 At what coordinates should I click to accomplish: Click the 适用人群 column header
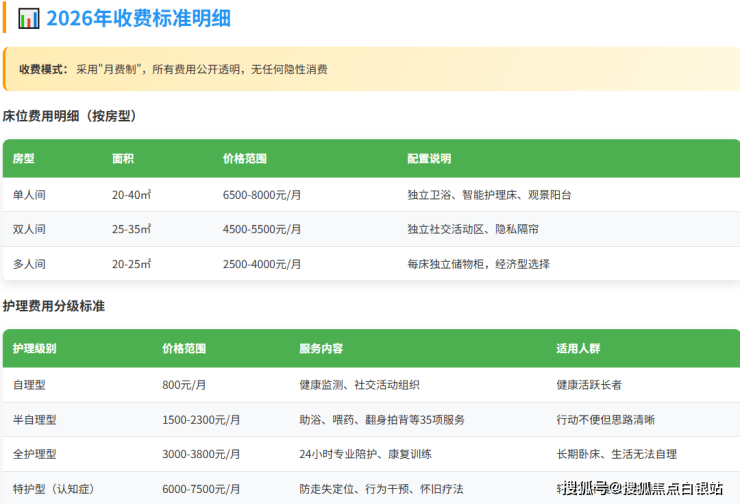coord(578,349)
